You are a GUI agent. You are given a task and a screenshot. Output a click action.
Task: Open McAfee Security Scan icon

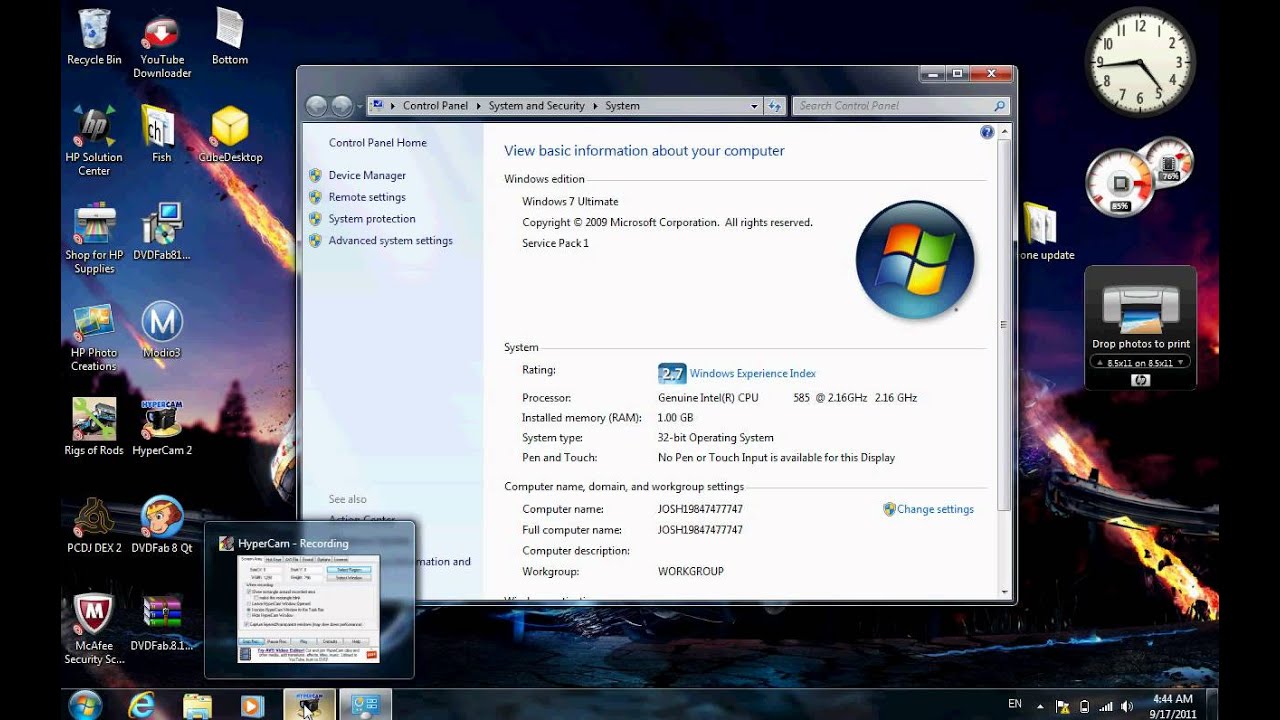[94, 629]
